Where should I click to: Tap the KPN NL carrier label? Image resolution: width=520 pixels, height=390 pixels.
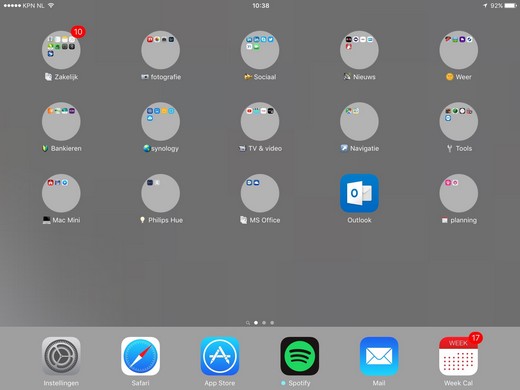click(33, 6)
